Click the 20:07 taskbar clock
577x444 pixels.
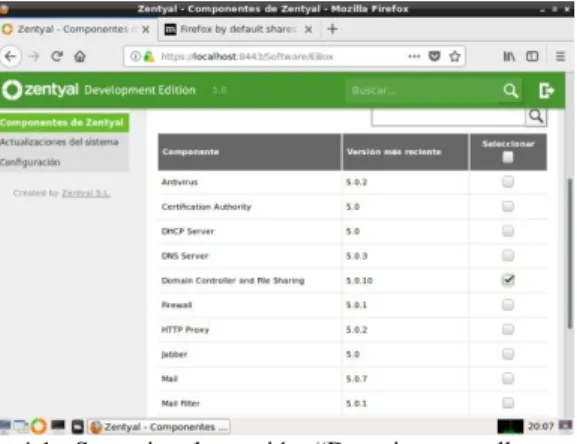click(x=541, y=426)
